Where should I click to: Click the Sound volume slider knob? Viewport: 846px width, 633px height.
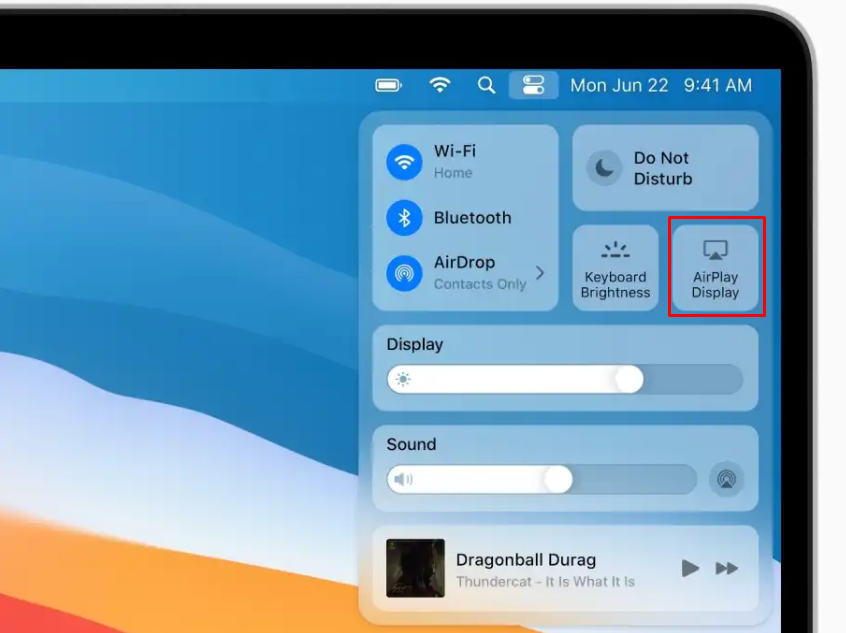pos(558,479)
